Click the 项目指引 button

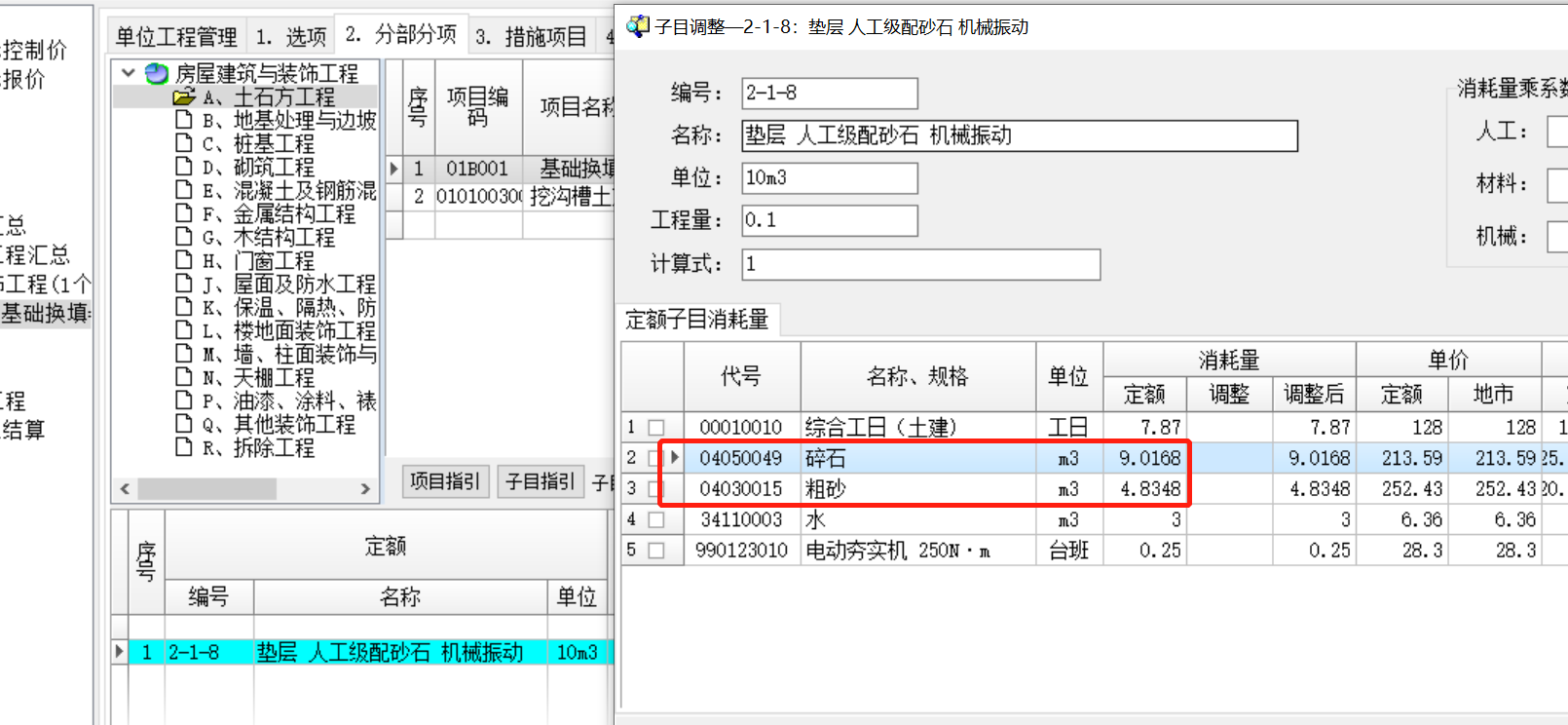[x=444, y=481]
